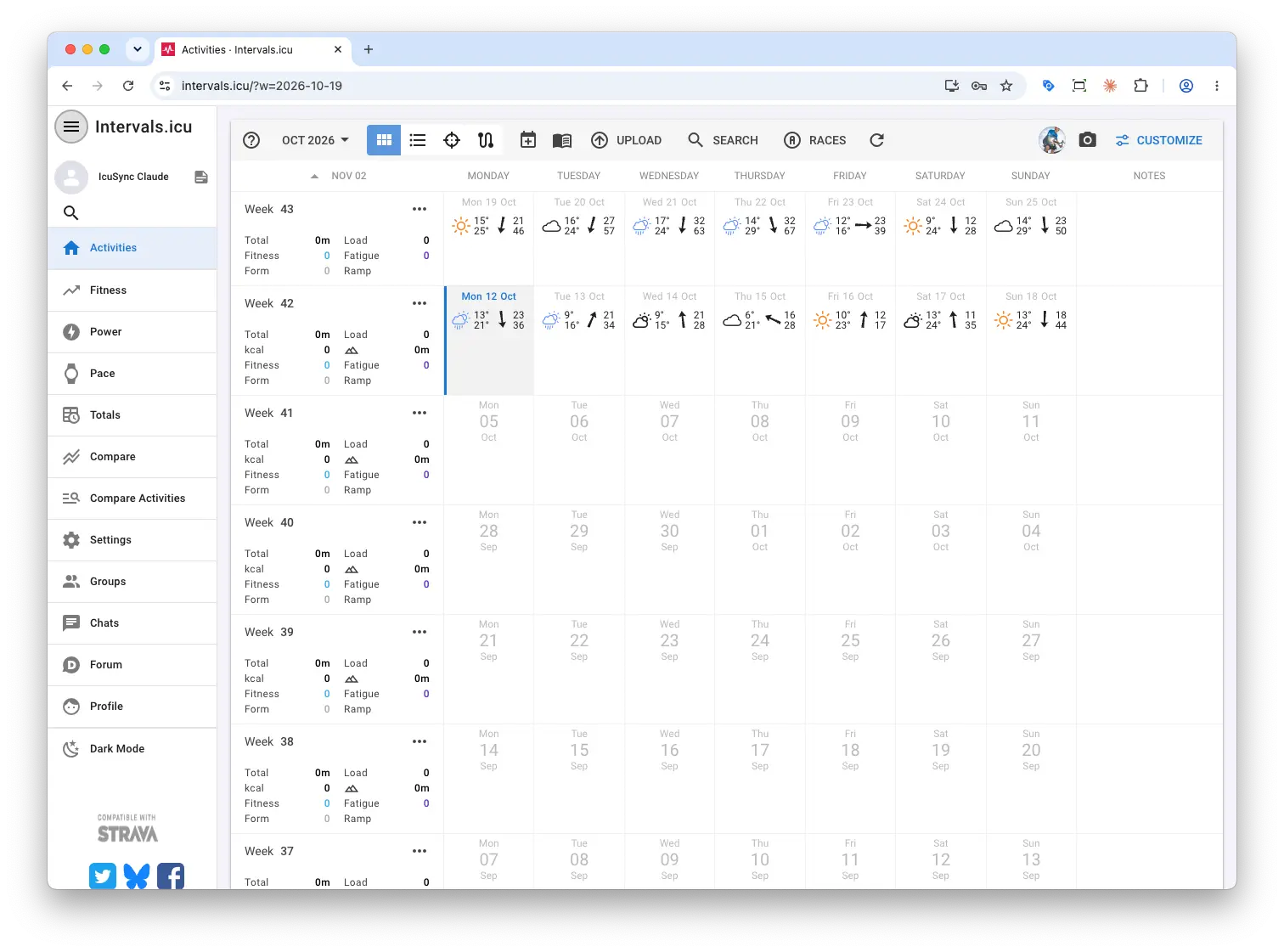
Task: Click the browser address bar URL
Action: click(262, 86)
